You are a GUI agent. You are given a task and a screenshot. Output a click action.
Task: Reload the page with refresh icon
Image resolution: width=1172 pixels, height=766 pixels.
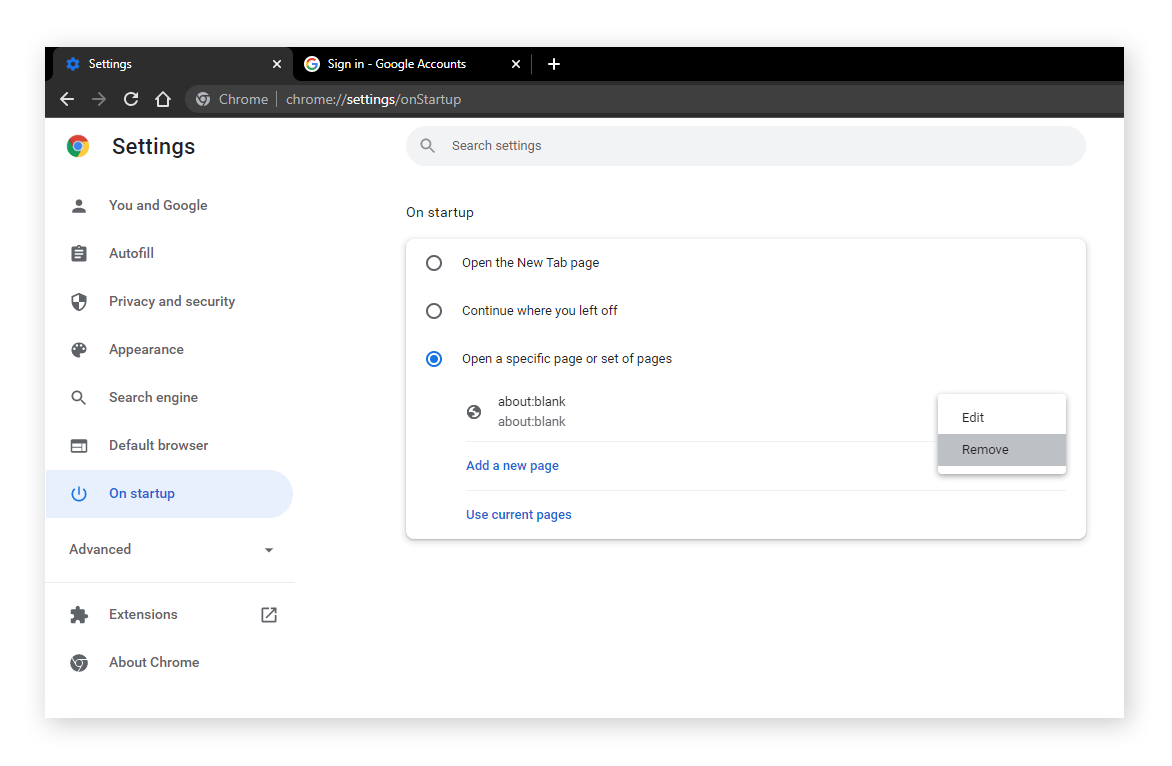click(x=131, y=99)
